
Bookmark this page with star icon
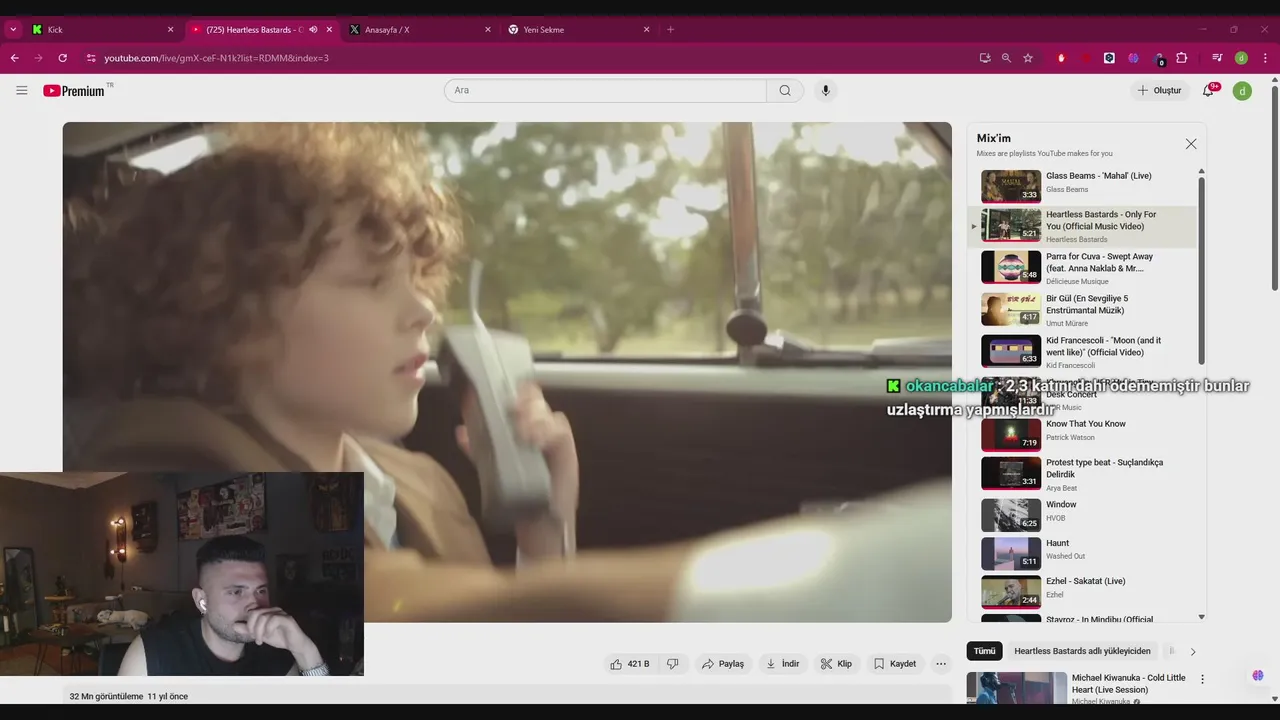click(x=1028, y=58)
